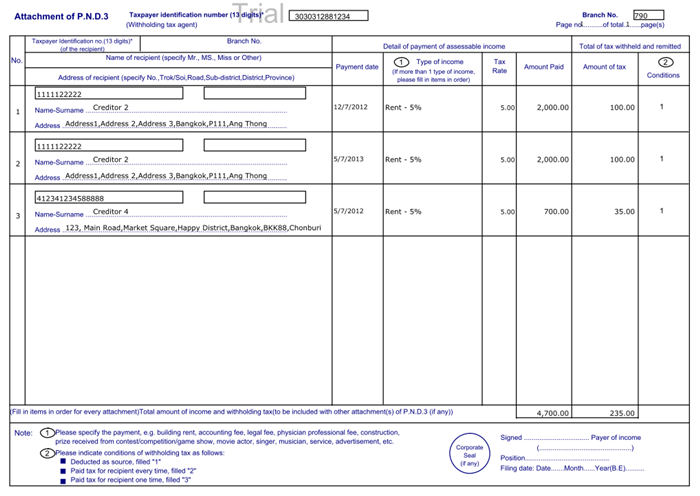Viewport: 700px width, 496px height.
Task: Click the Branch No. field showing 790
Action: [x=648, y=15]
